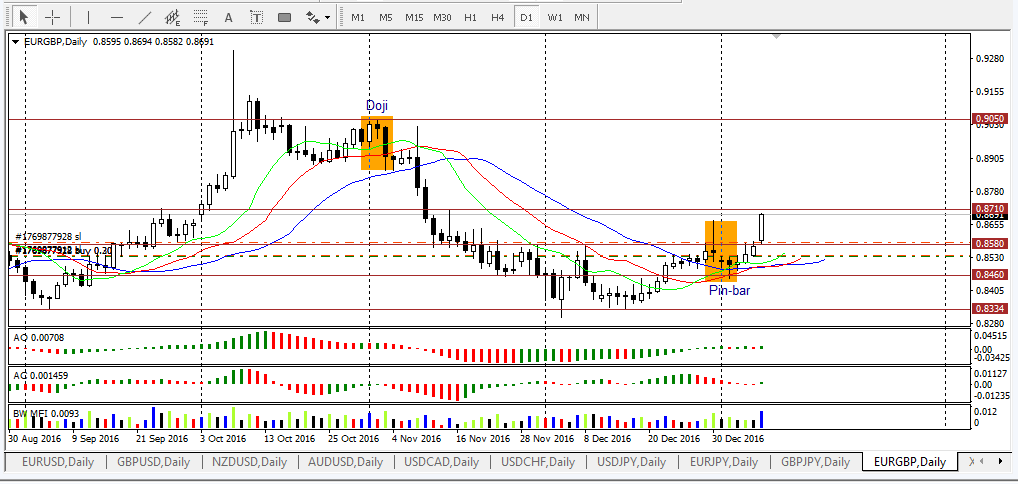This screenshot has width=1018, height=484.
Task: Open the EURUSD,Daily chart tab
Action: point(58,462)
